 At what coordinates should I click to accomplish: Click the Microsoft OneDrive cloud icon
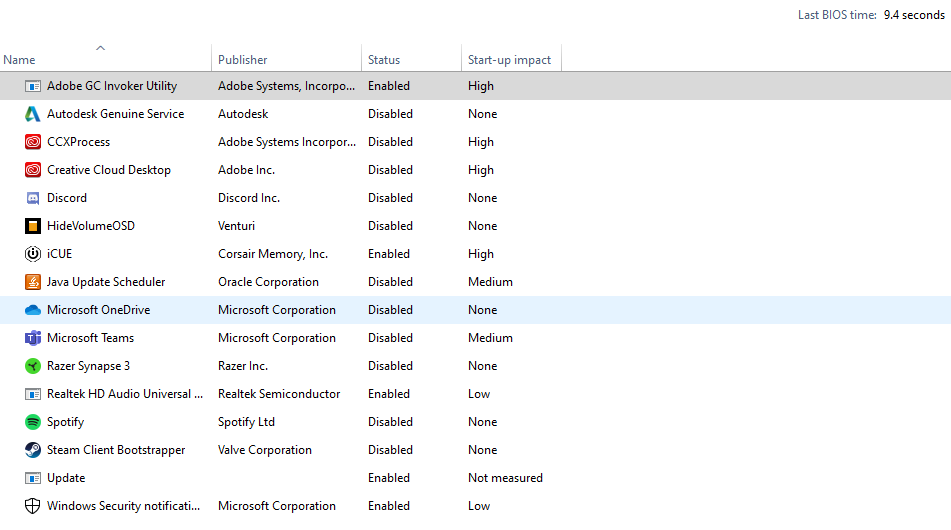pyautogui.click(x=33, y=310)
